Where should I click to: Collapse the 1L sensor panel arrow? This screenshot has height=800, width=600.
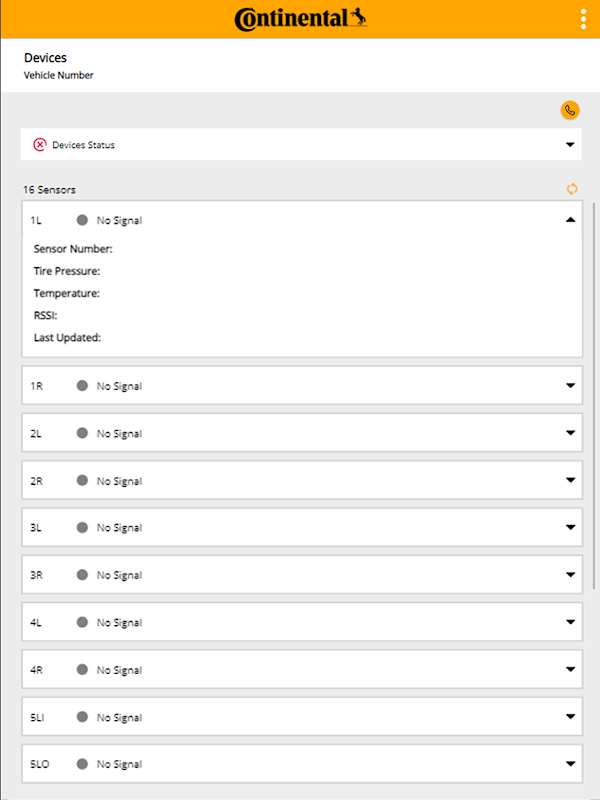570,220
